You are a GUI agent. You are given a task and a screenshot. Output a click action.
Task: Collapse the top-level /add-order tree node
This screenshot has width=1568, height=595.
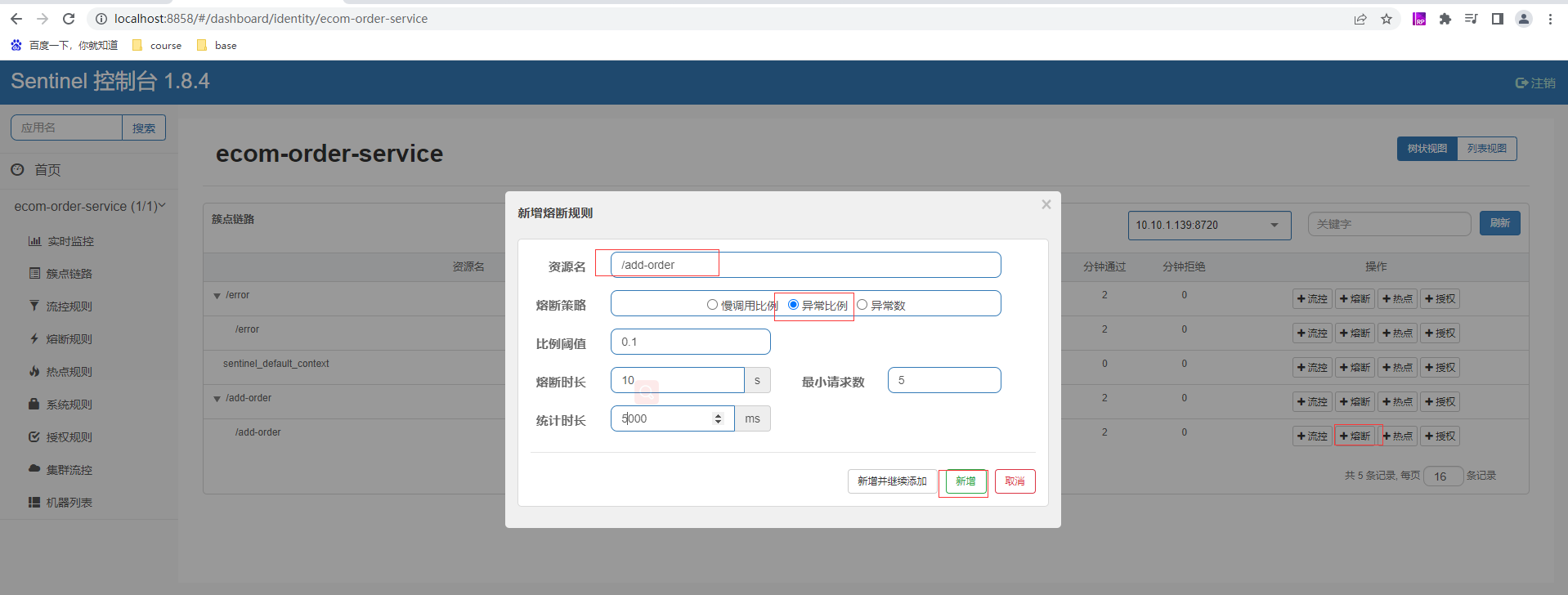tap(217, 399)
